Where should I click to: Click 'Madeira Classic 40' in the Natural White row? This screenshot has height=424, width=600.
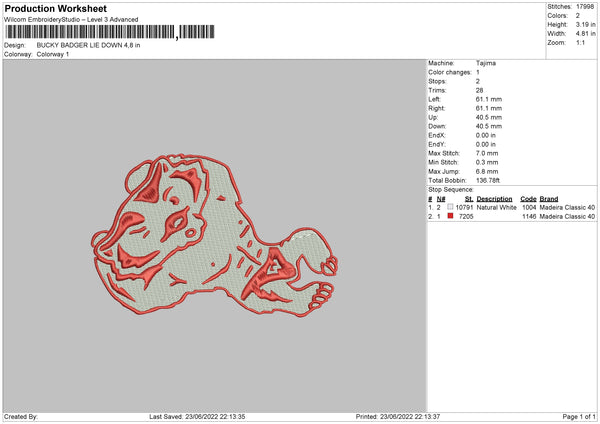[567, 207]
